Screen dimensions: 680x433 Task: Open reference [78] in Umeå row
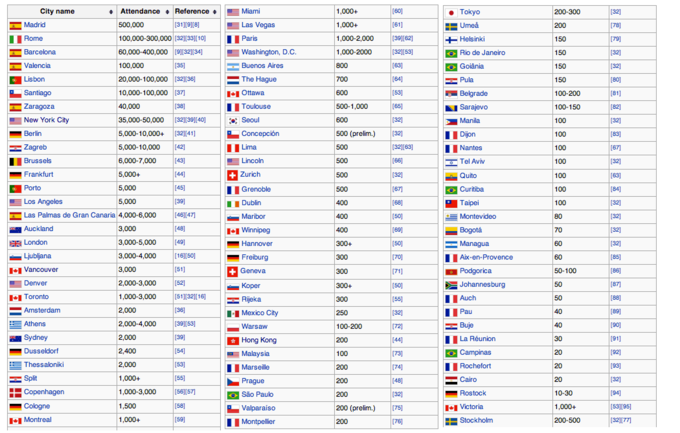615,26
